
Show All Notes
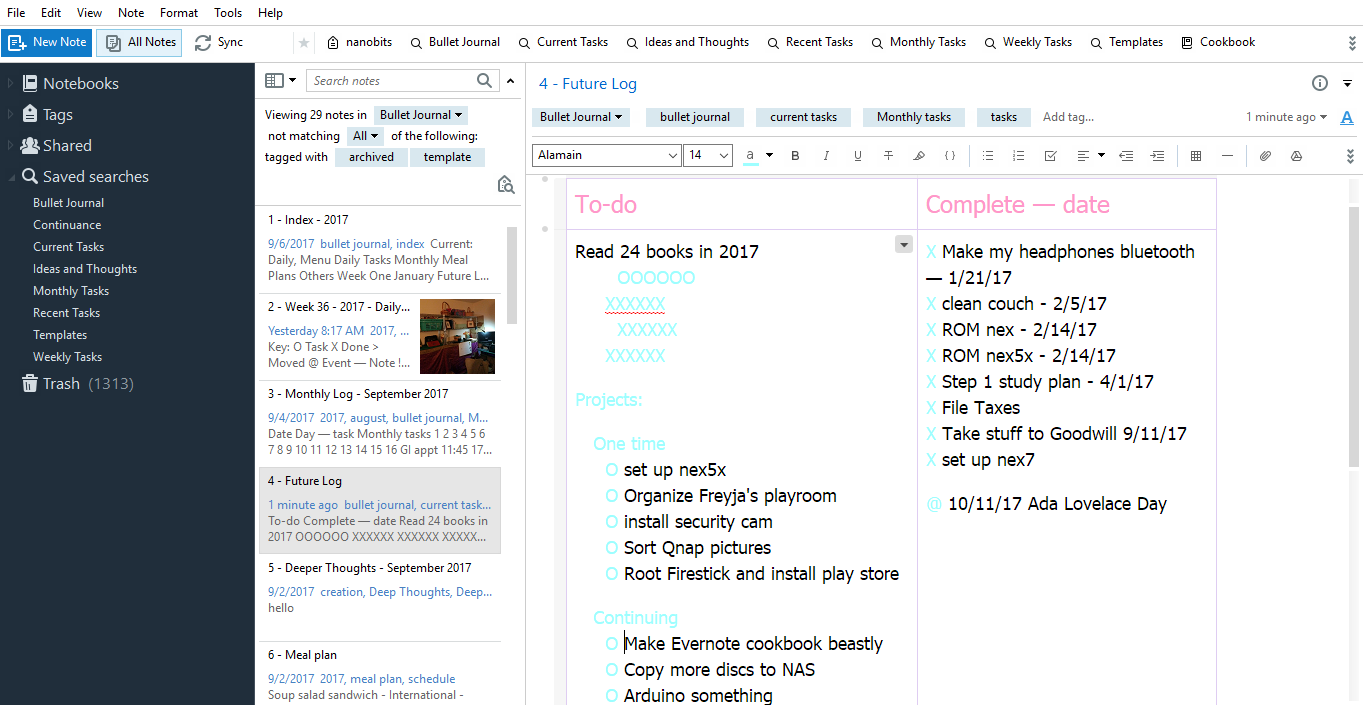point(139,42)
